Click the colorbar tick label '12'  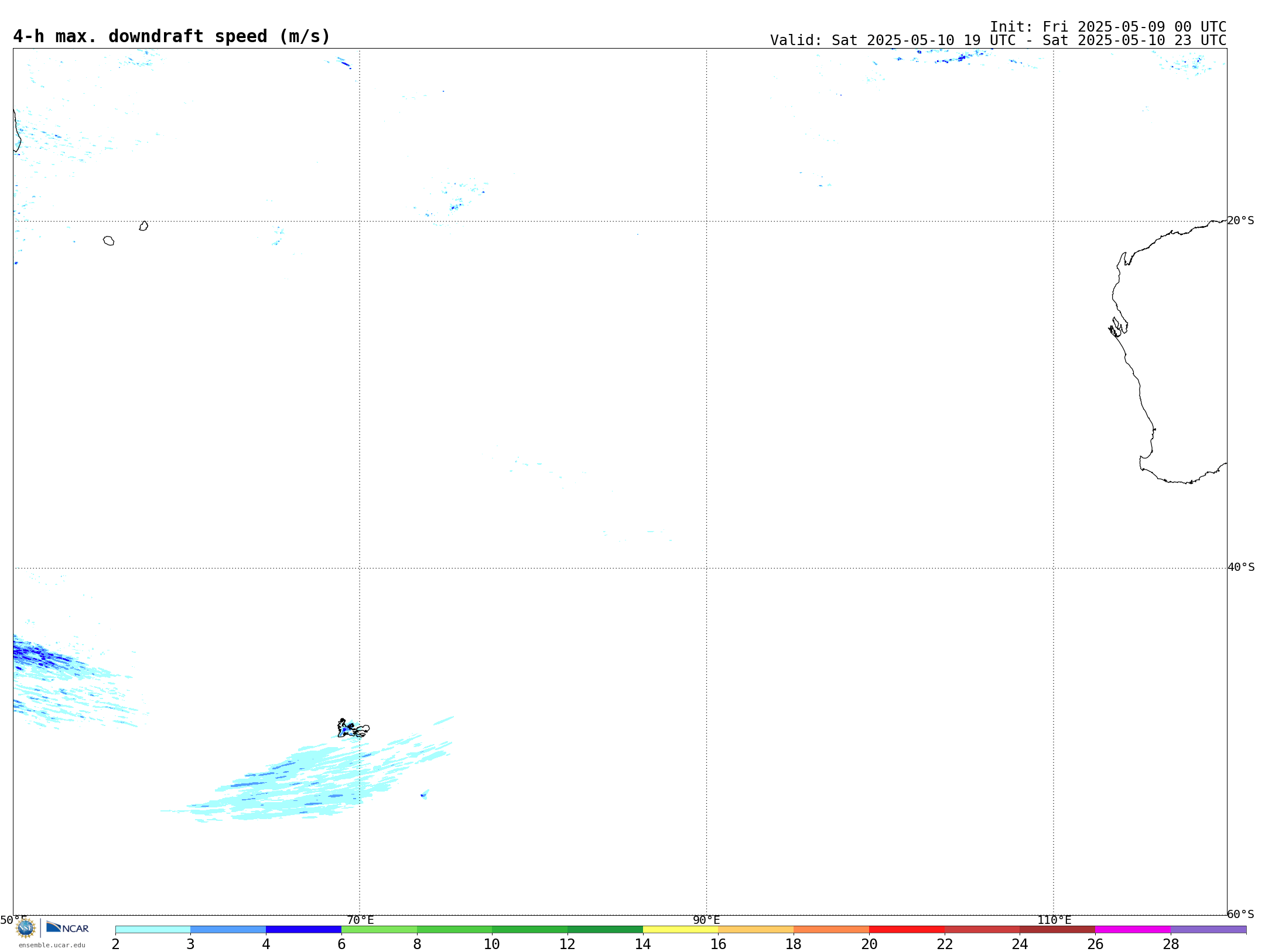[x=567, y=944]
